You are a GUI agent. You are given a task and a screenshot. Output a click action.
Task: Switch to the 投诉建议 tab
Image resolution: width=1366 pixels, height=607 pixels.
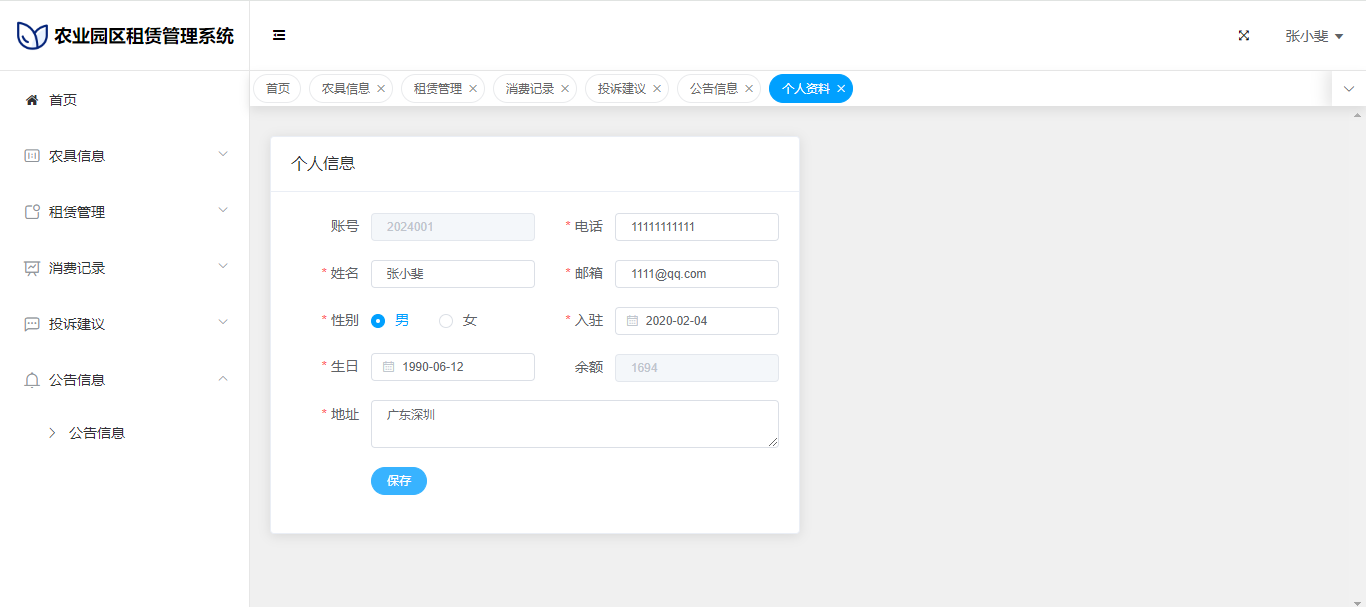[x=621, y=89]
